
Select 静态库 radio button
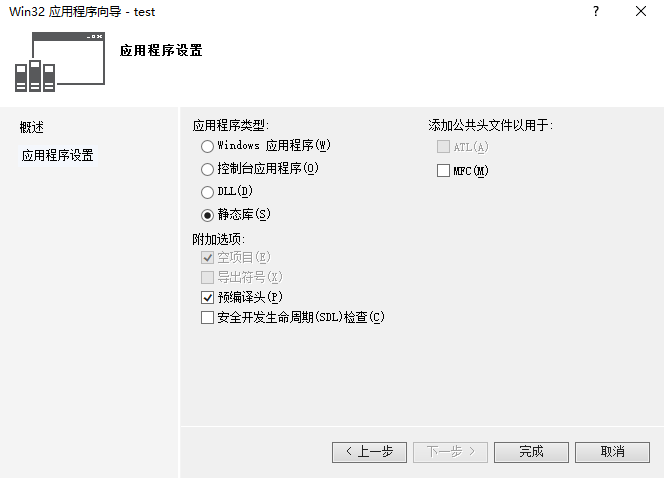pos(208,214)
